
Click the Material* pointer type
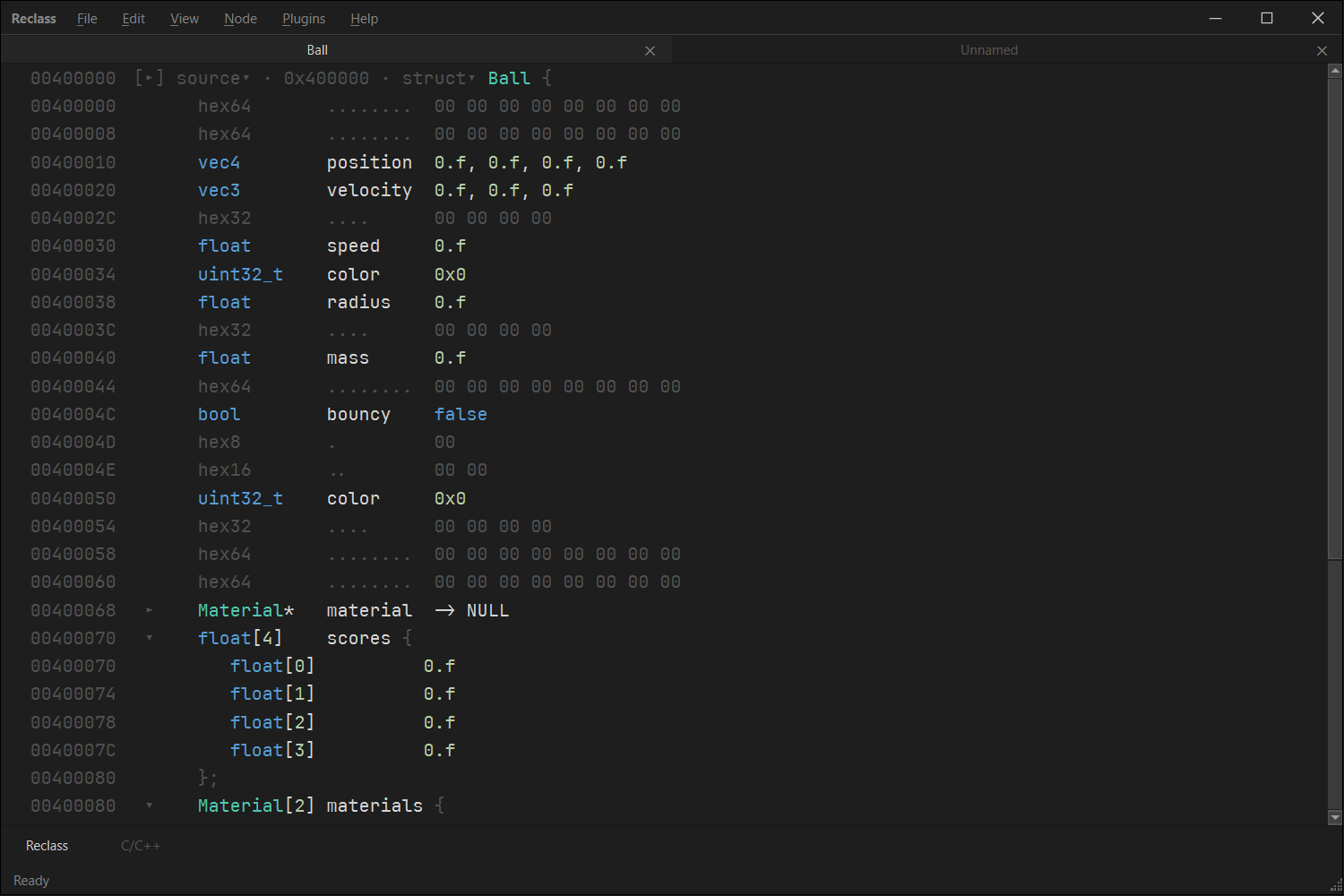click(246, 610)
